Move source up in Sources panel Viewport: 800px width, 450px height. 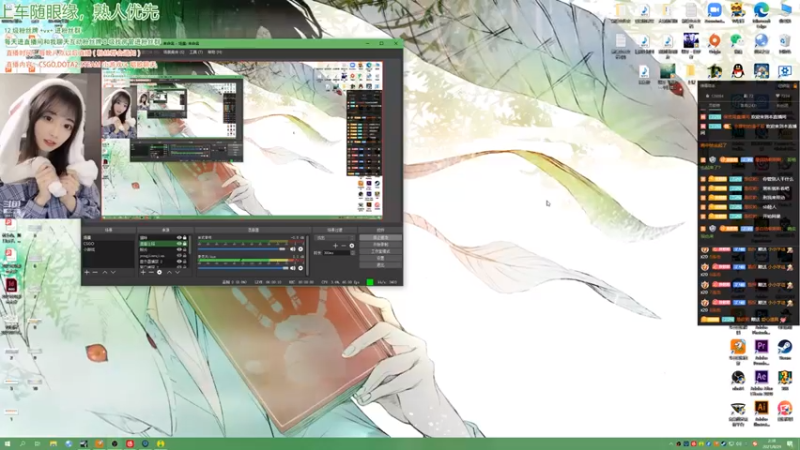tap(169, 272)
